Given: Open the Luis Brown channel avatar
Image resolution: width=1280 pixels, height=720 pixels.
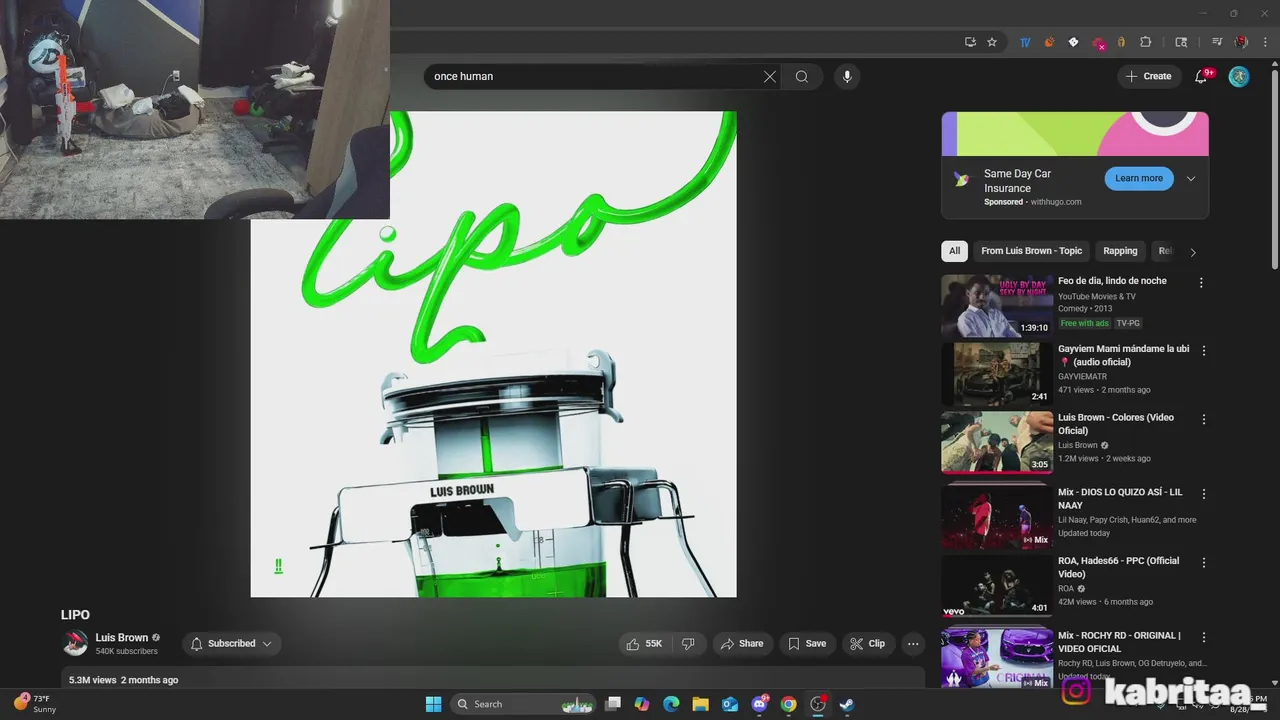Looking at the screenshot, I should tap(75, 644).
